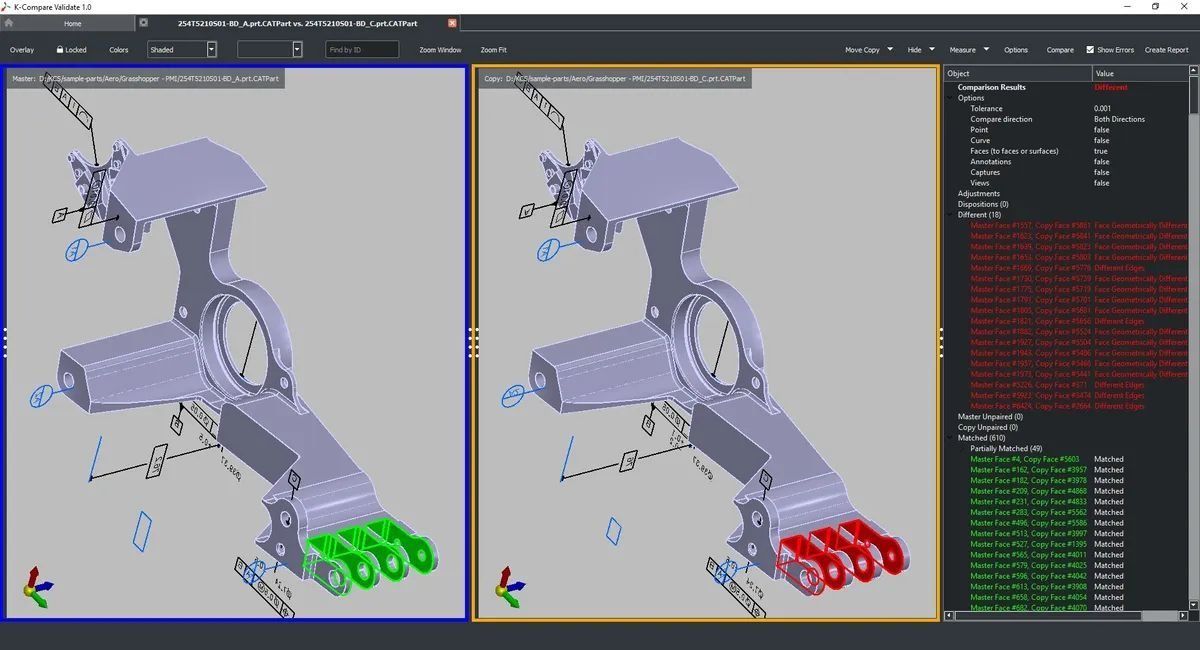Click the Object column header

(x=1017, y=73)
